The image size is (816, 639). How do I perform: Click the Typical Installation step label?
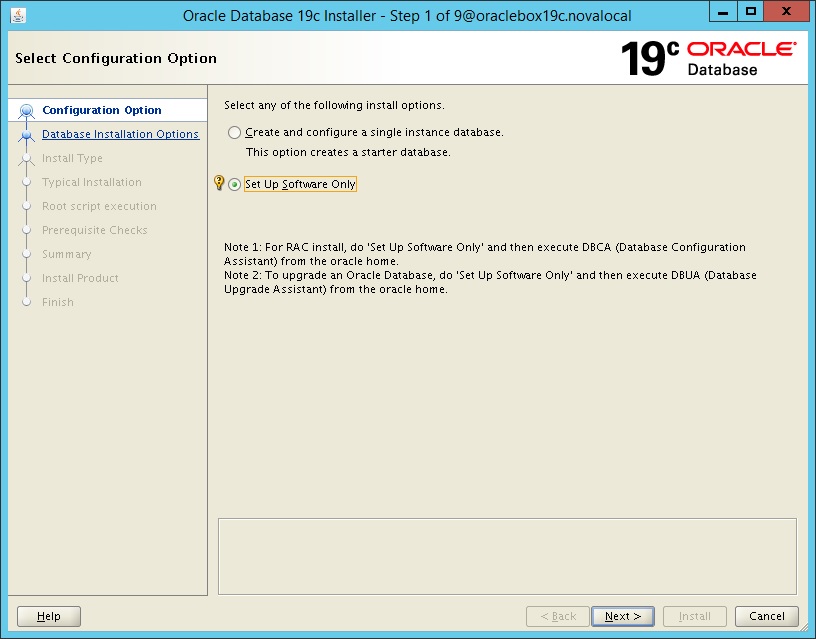pos(91,182)
